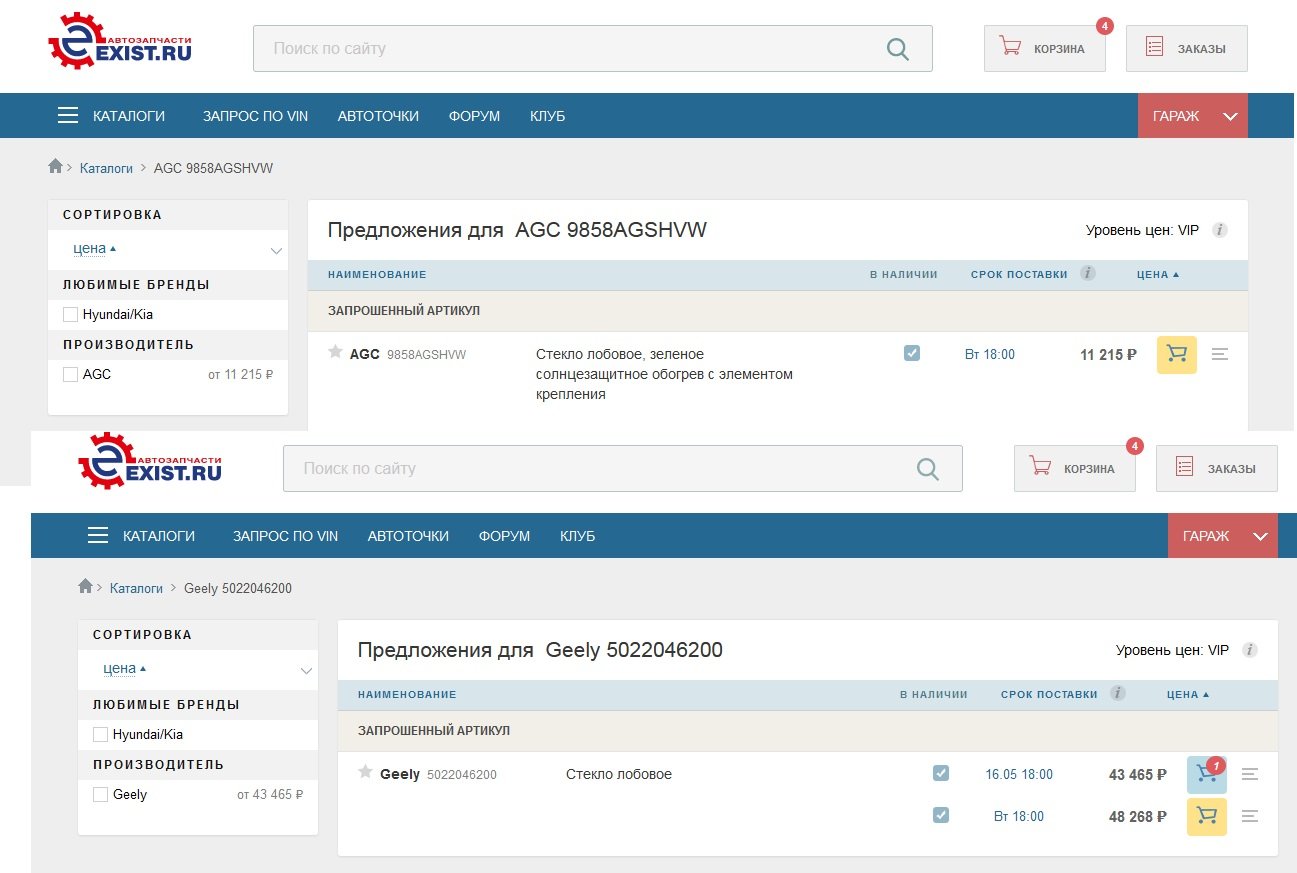Expand the ГАРАЖ dropdown on Geely page
Viewport: 1297px width, 873px height.
click(x=1223, y=536)
